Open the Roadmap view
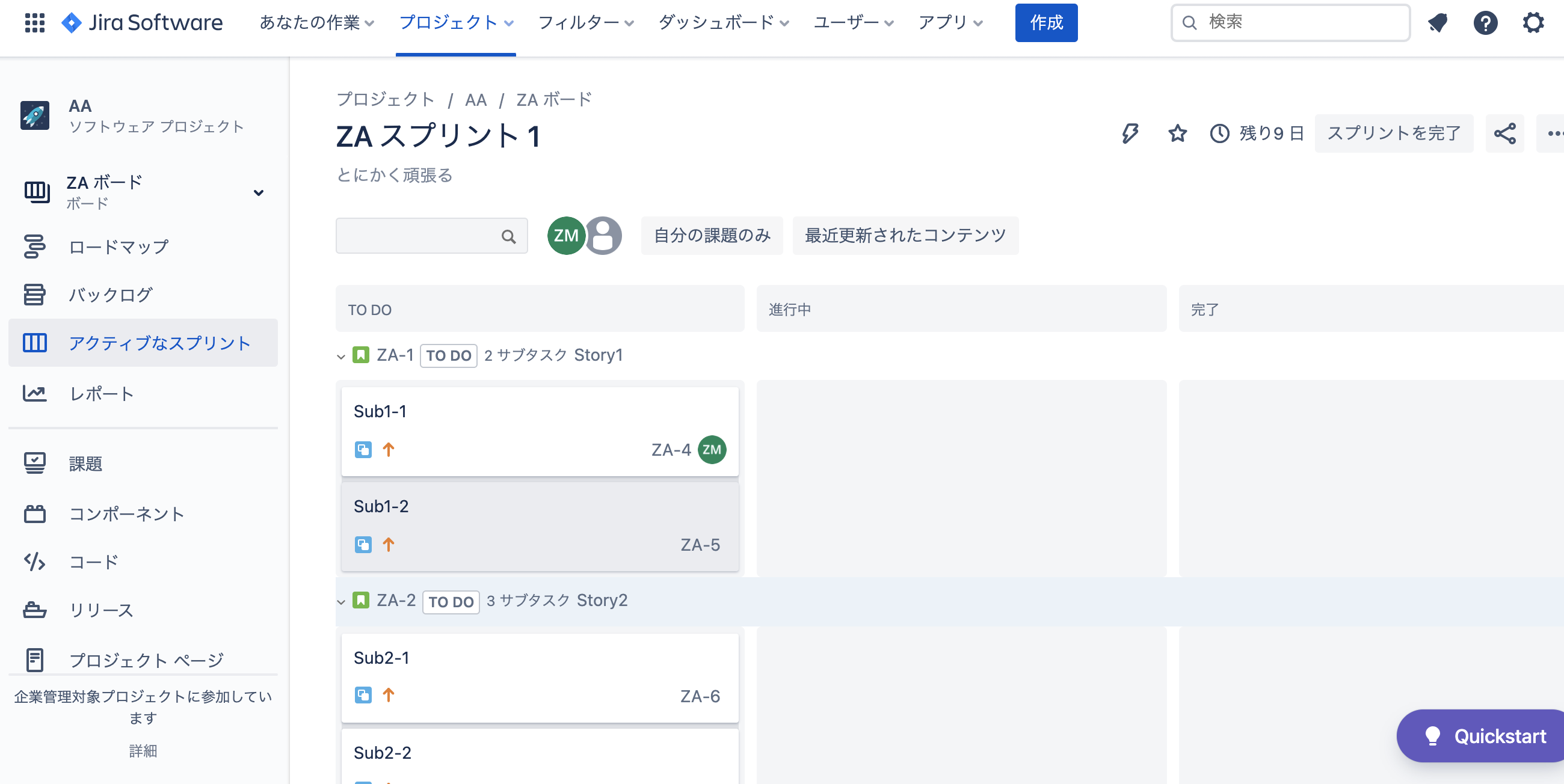The width and height of the screenshot is (1564, 784). click(x=118, y=247)
